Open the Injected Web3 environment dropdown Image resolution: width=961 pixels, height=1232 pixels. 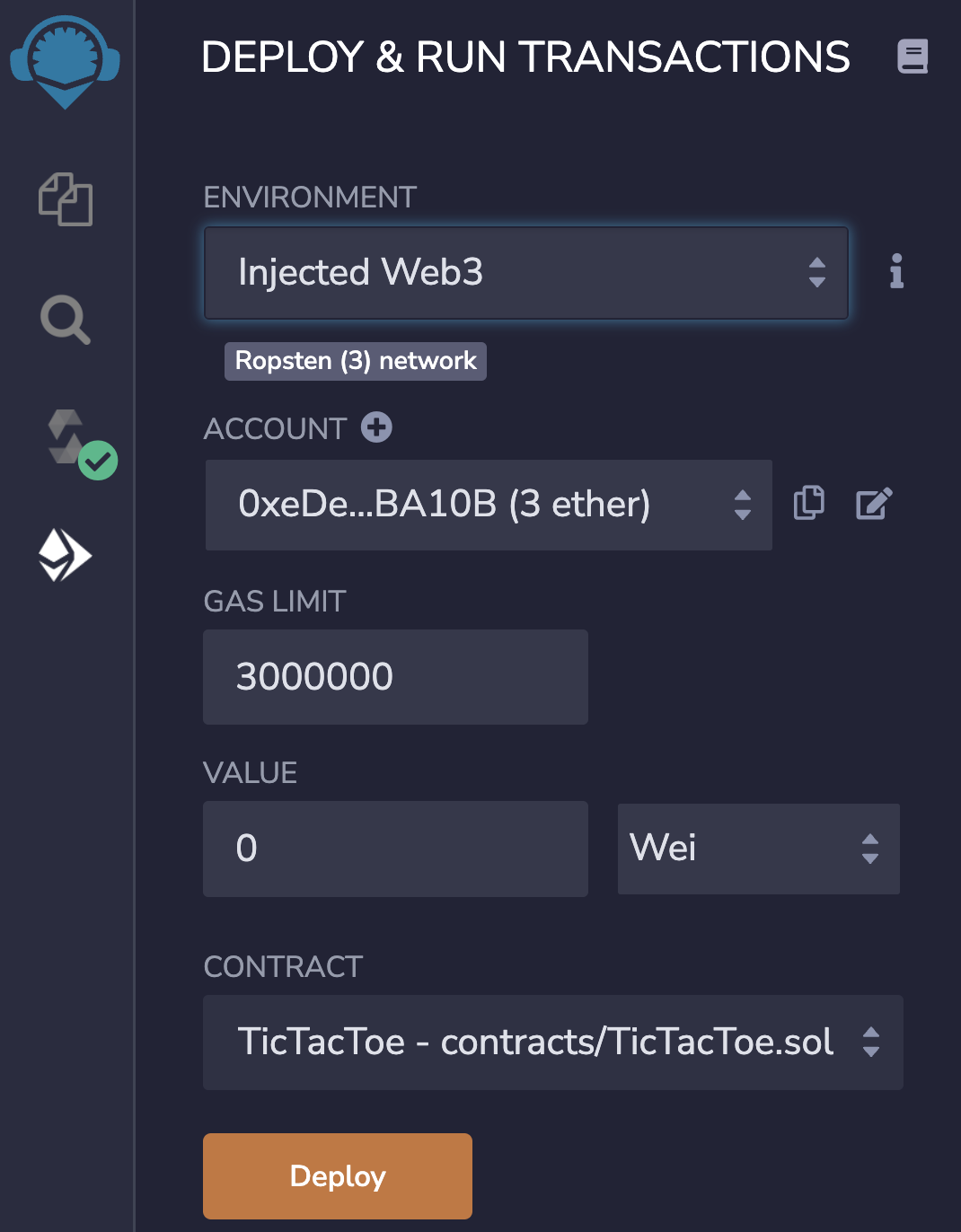pyautogui.click(x=526, y=273)
